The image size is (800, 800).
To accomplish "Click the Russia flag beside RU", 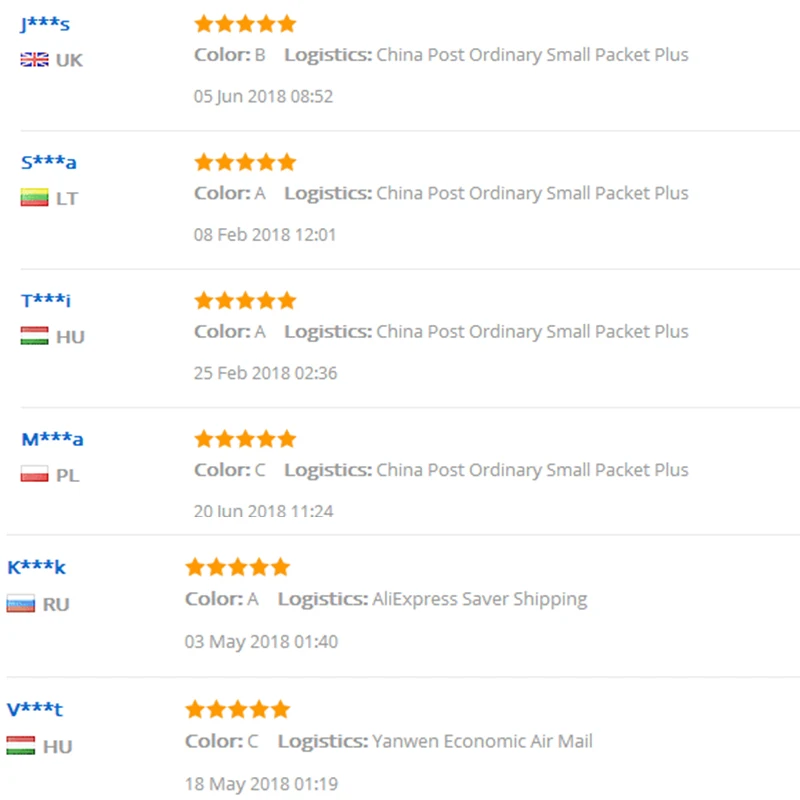I will (21, 604).
